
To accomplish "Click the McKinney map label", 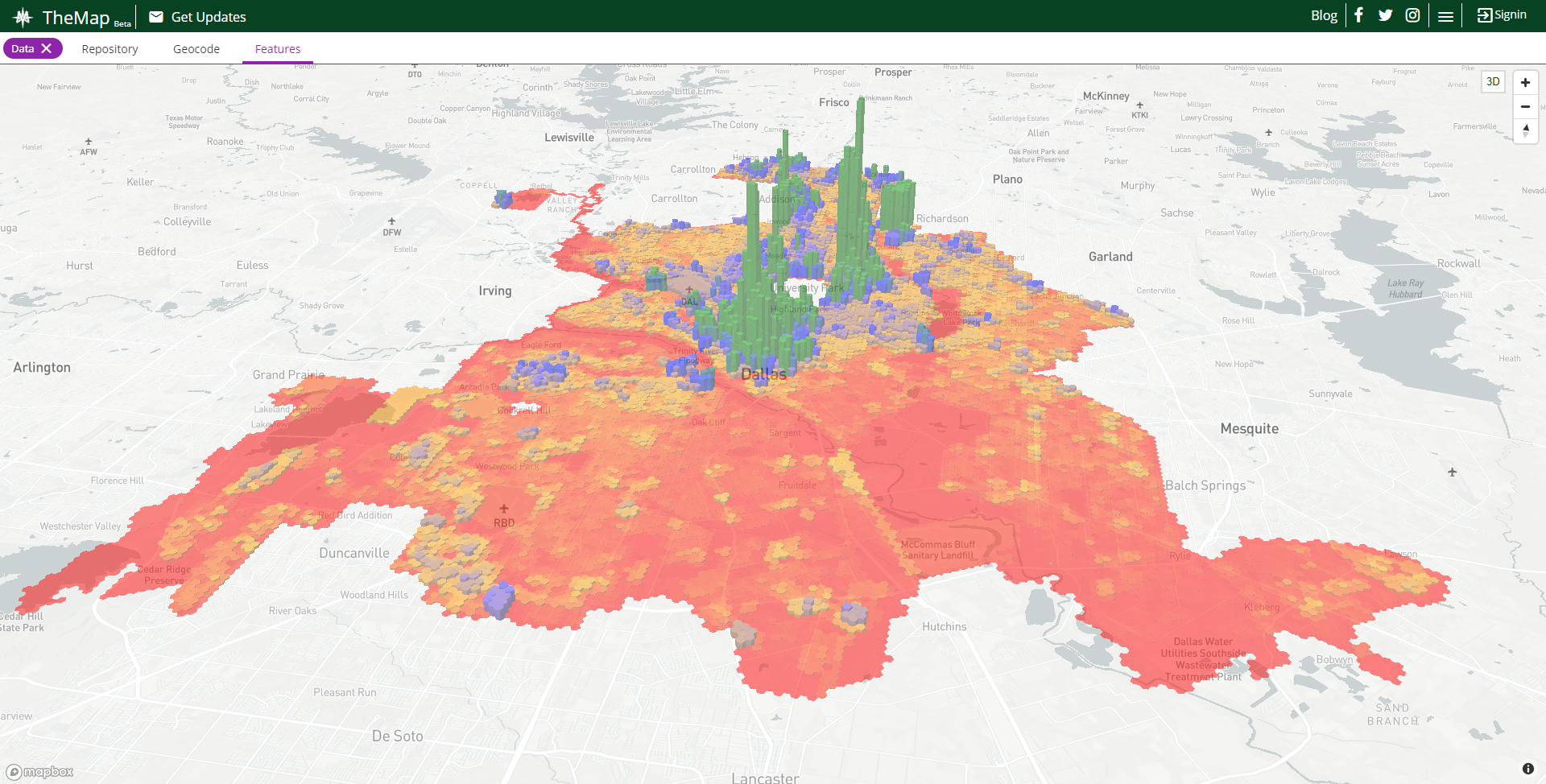I will (x=1106, y=96).
